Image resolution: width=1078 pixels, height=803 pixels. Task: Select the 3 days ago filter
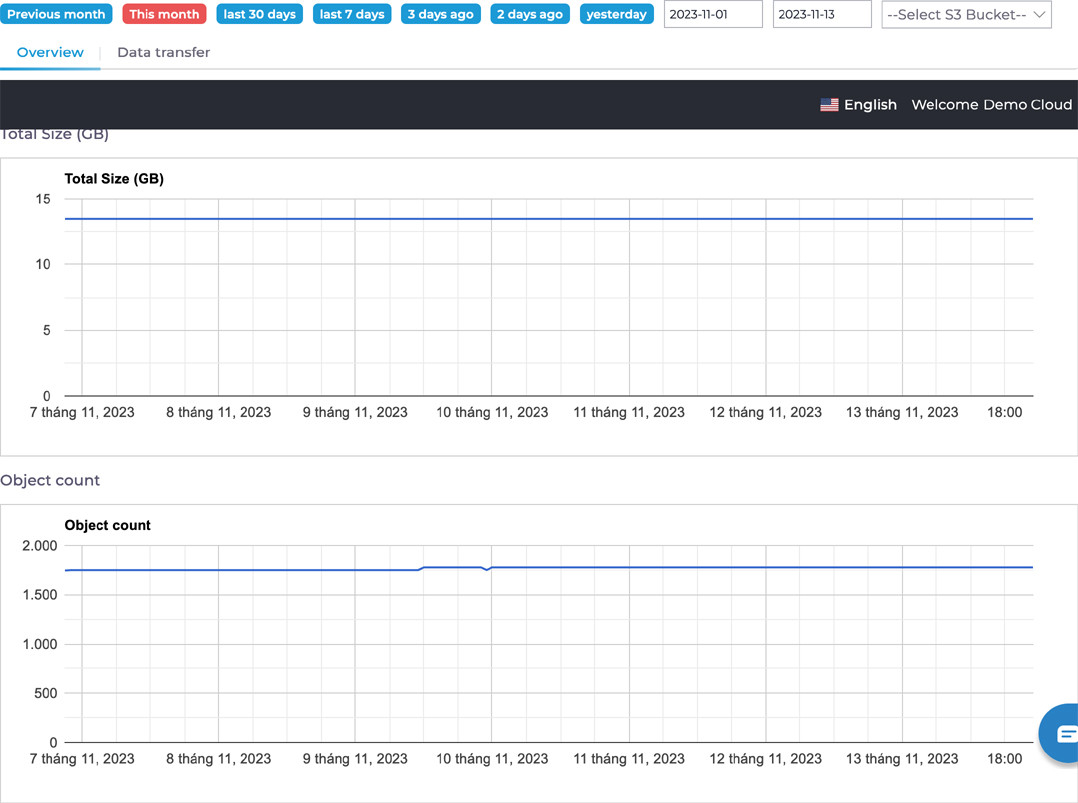point(440,15)
